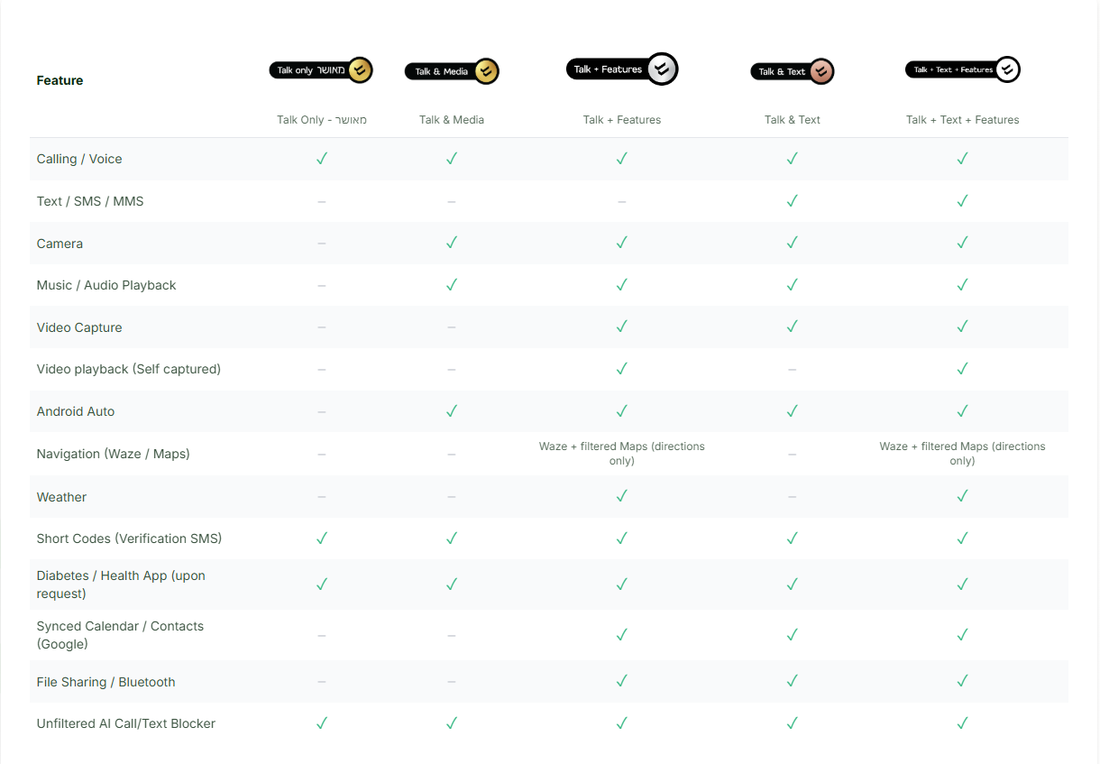Click the Synced Calendar / Contacts row label
The width and height of the screenshot is (1100, 764).
coord(120,635)
